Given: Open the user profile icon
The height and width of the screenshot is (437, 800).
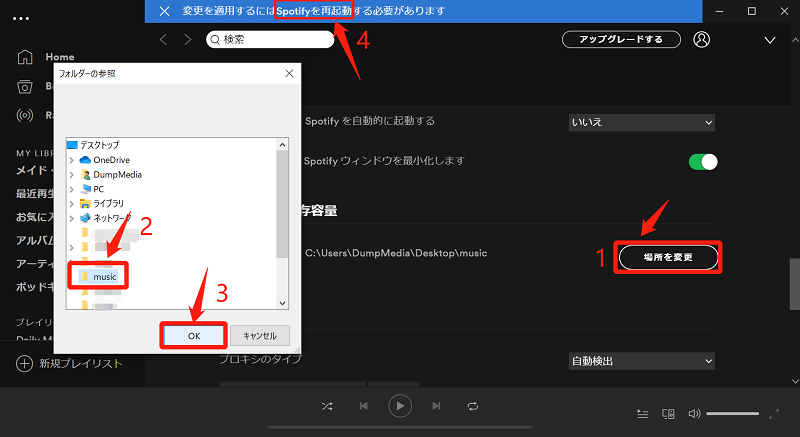Looking at the screenshot, I should (x=702, y=39).
